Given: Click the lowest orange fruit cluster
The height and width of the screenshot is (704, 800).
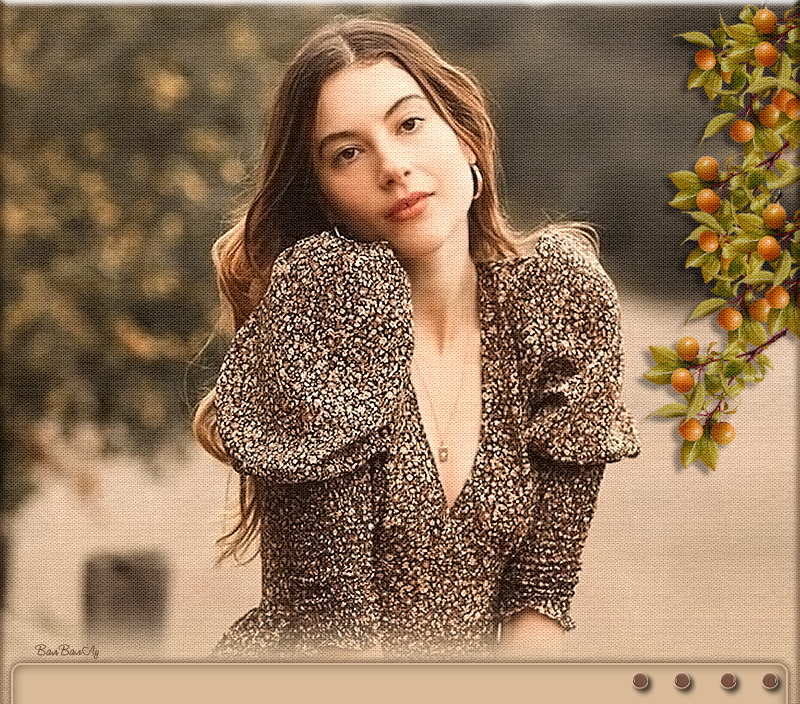Looking at the screenshot, I should pyautogui.click(x=705, y=431).
